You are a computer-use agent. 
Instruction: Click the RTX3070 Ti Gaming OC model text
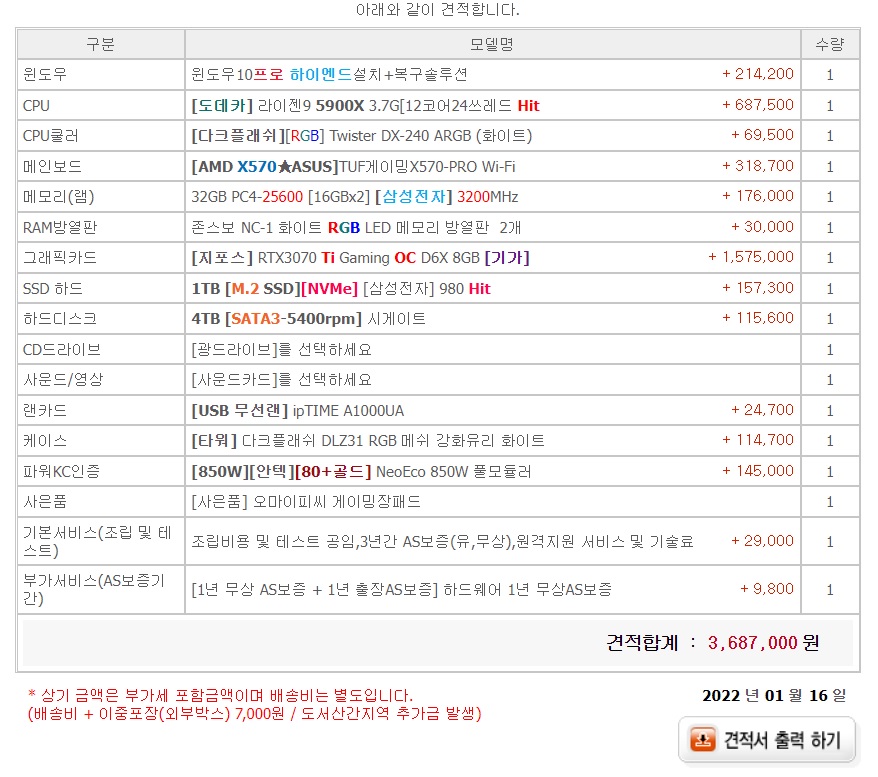pos(361,258)
